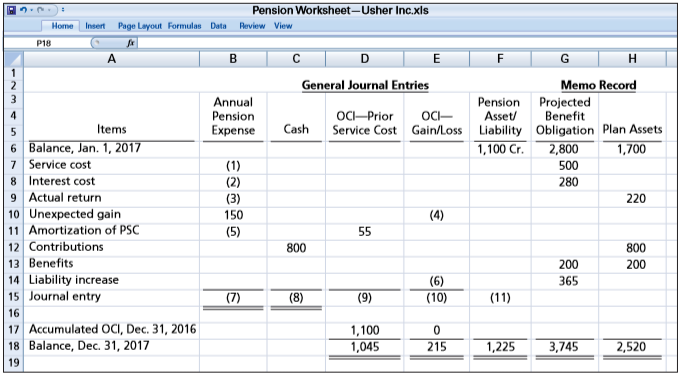
Task: Select the 280 interest cost value
Action: (x=564, y=182)
